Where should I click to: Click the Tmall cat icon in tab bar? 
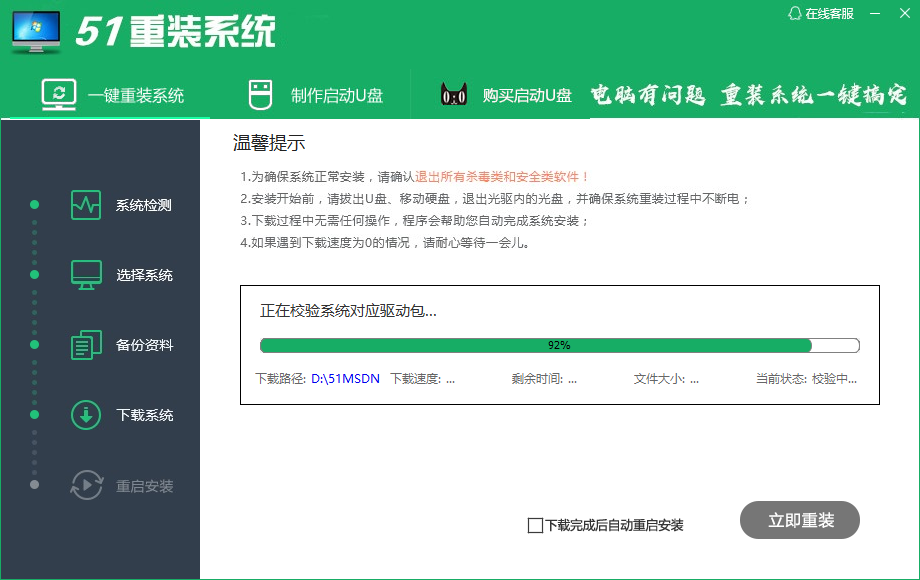pos(454,95)
